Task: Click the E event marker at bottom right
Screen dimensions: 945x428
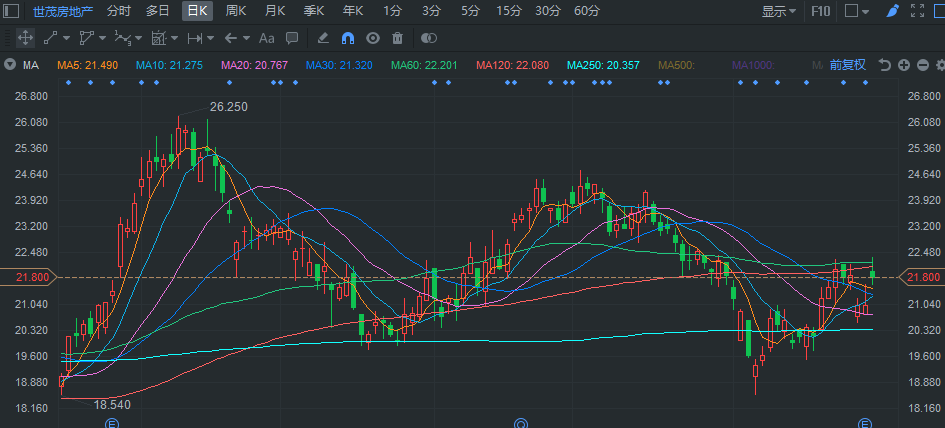Action: 865,423
